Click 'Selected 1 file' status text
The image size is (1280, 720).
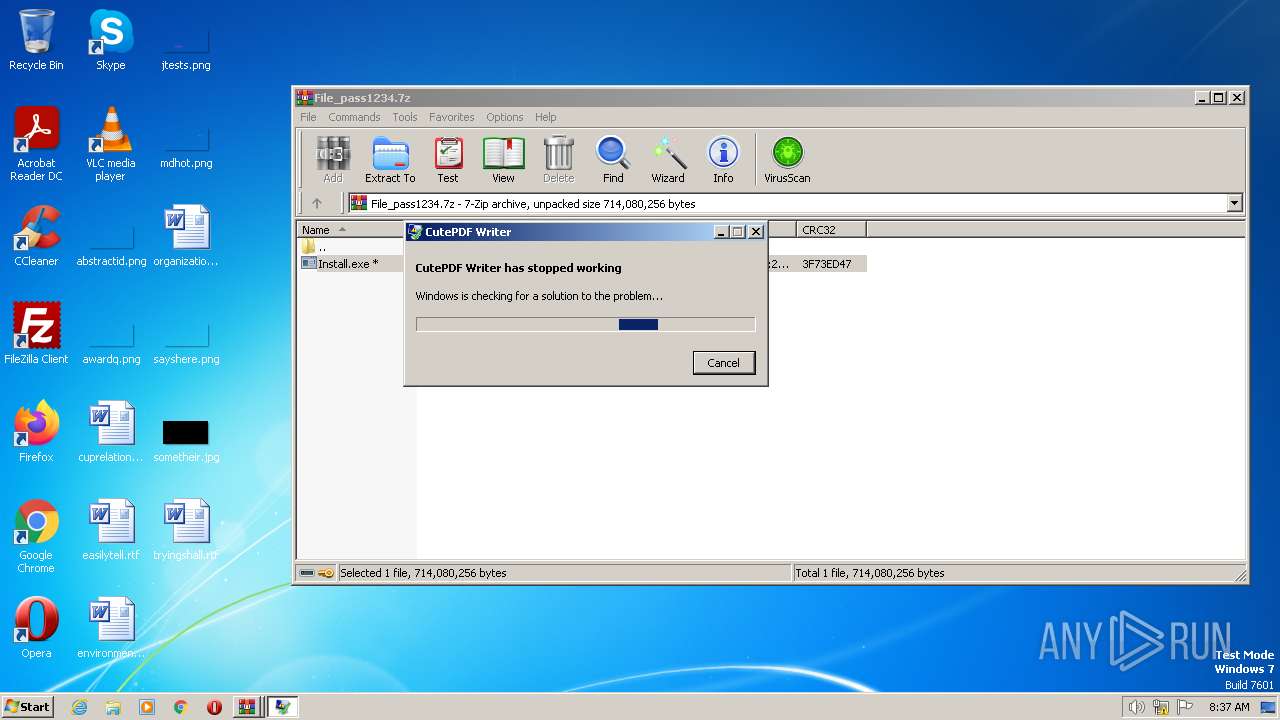click(x=423, y=573)
